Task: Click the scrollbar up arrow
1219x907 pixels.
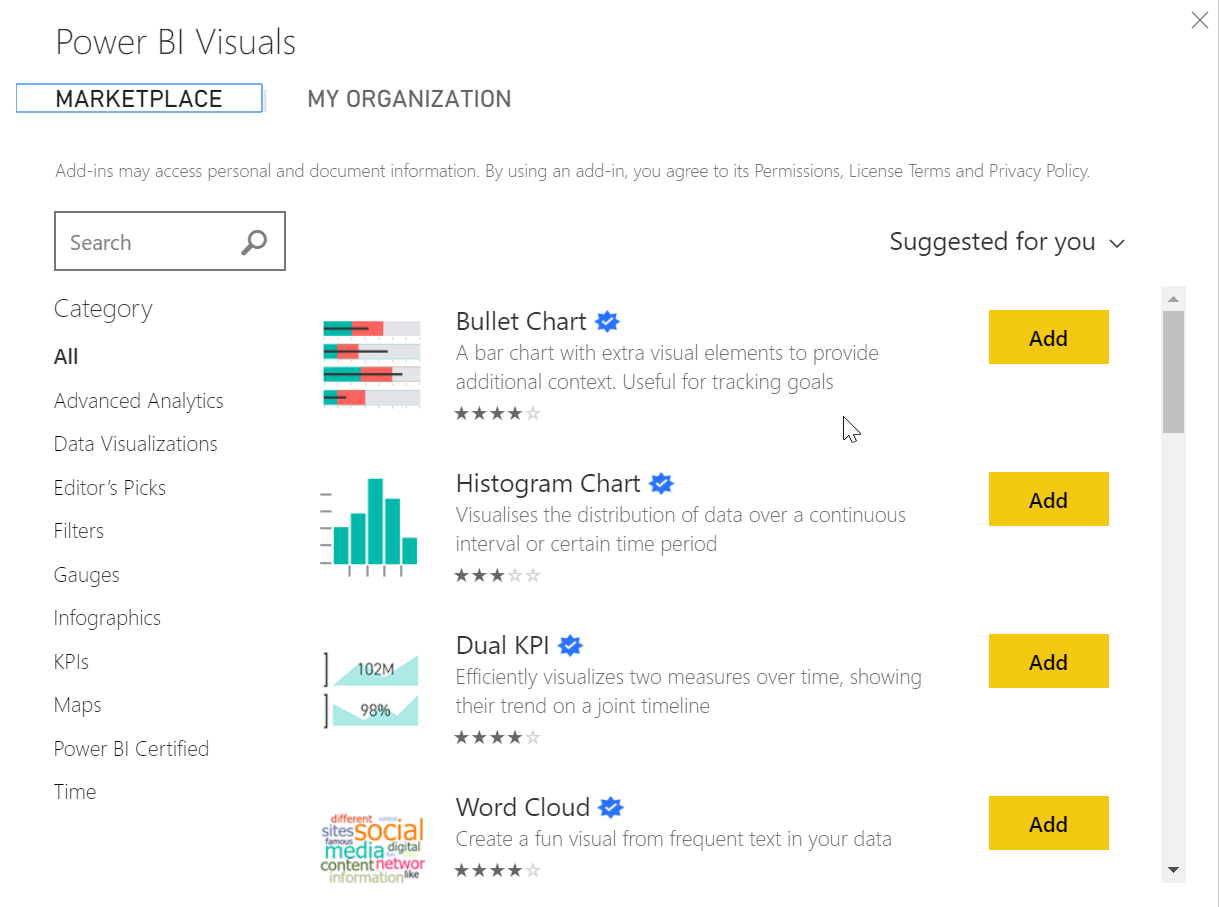Action: point(1172,297)
